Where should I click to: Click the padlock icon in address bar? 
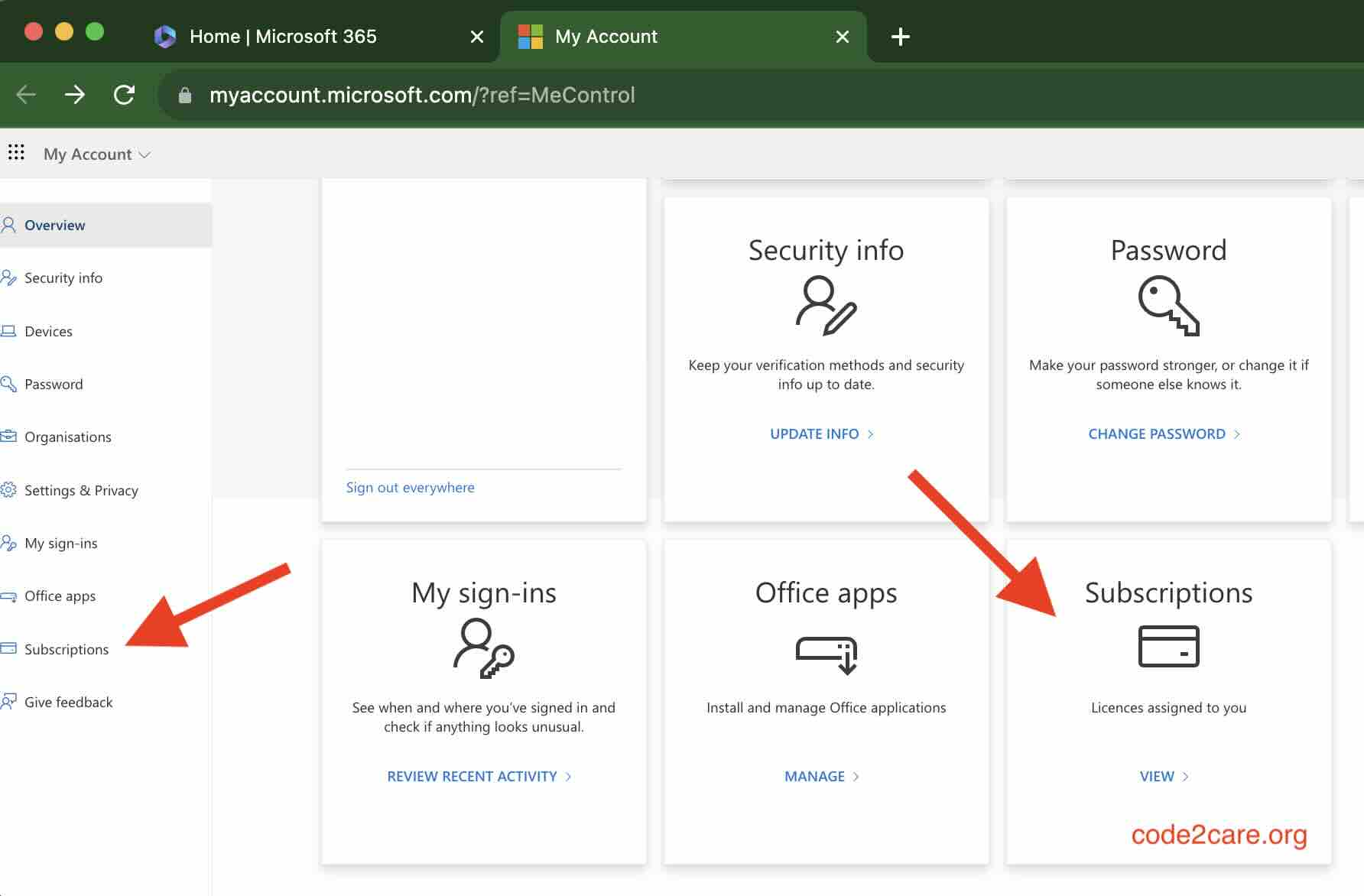(184, 95)
